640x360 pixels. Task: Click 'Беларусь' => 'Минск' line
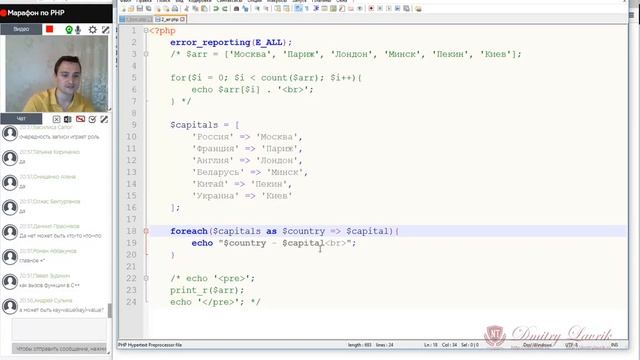pos(250,172)
